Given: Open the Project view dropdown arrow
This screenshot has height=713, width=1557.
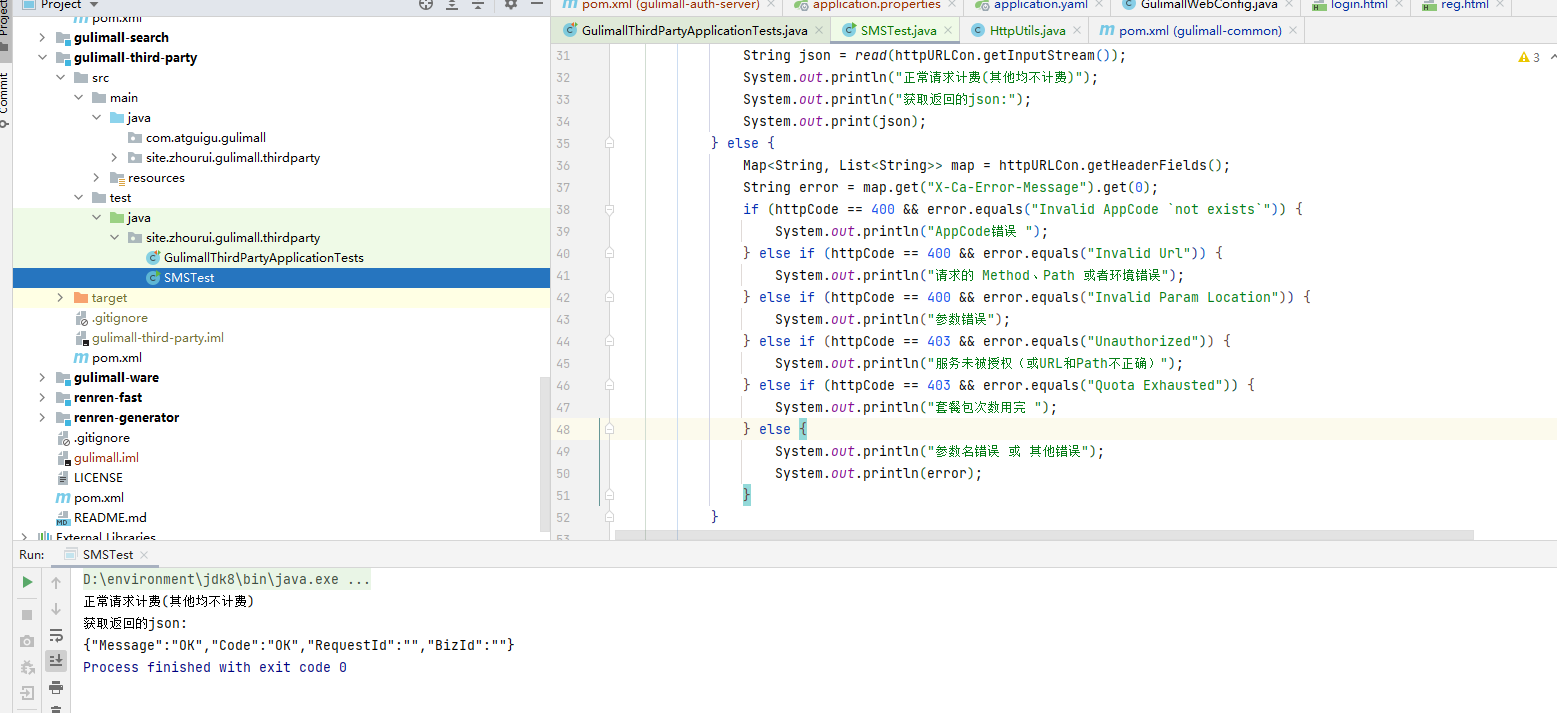Looking at the screenshot, I should pyautogui.click(x=94, y=5).
